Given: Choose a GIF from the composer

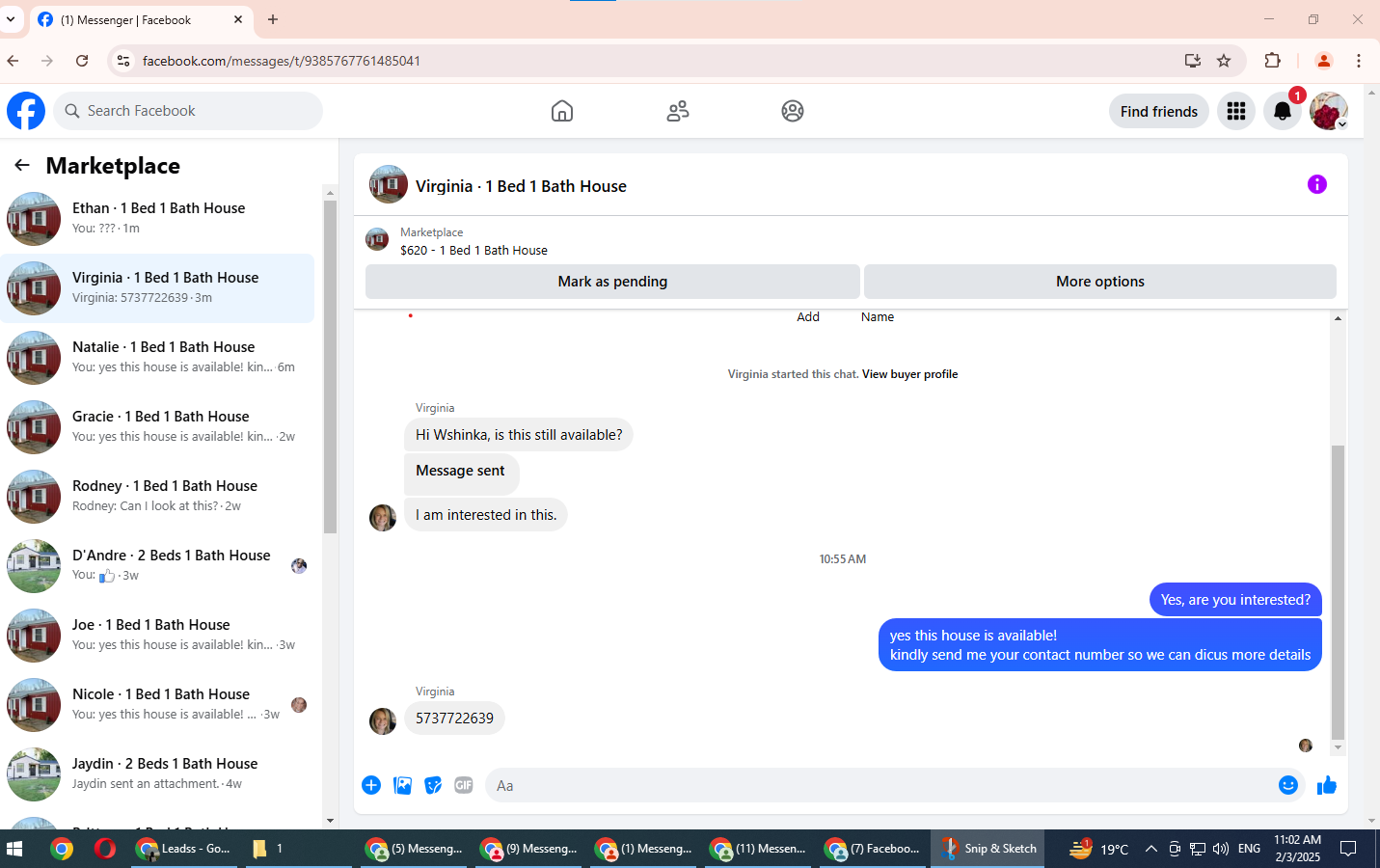Looking at the screenshot, I should point(464,785).
